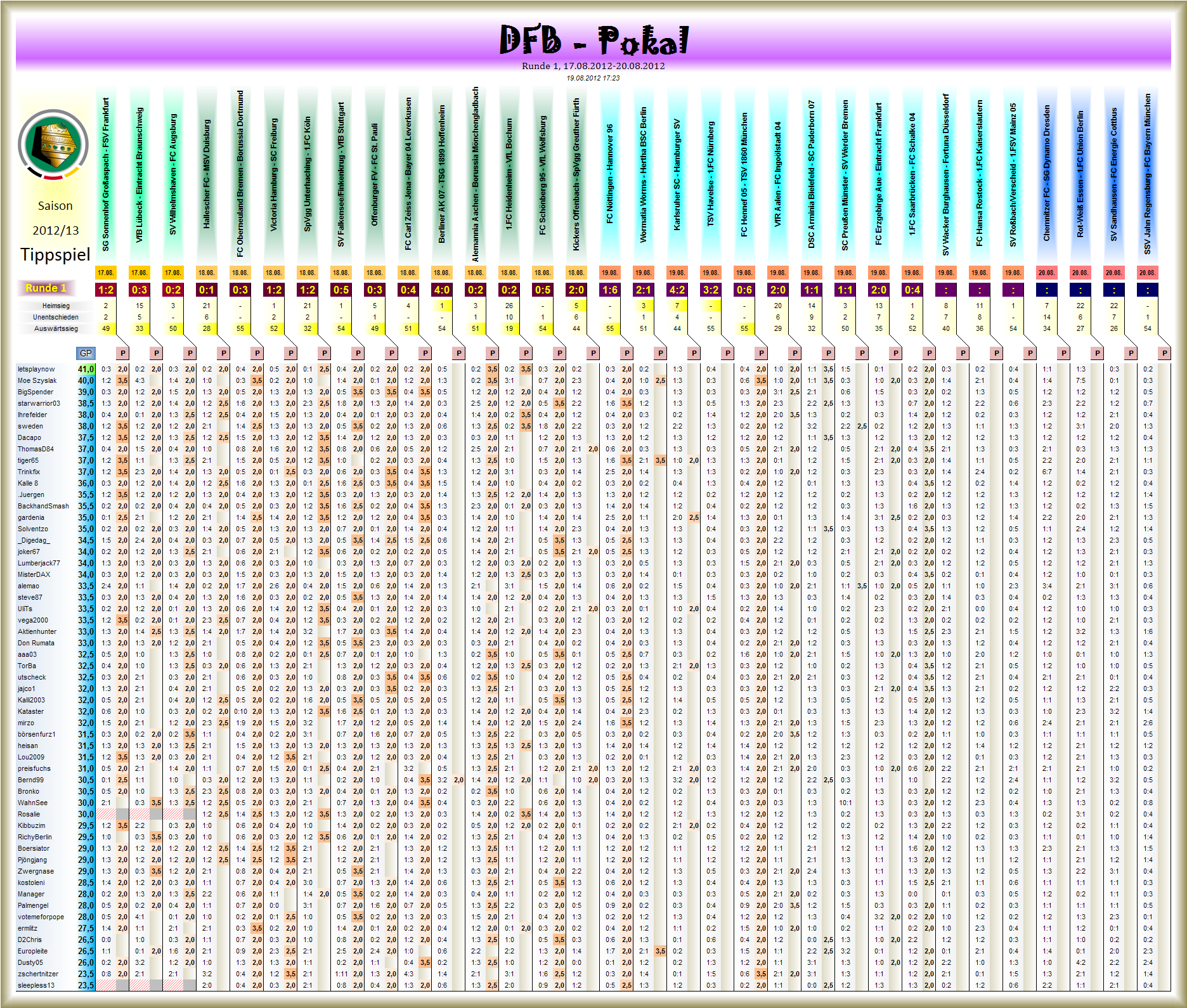
Task: Click the DFB-Pokal trophy logo
Action: (x=53, y=145)
